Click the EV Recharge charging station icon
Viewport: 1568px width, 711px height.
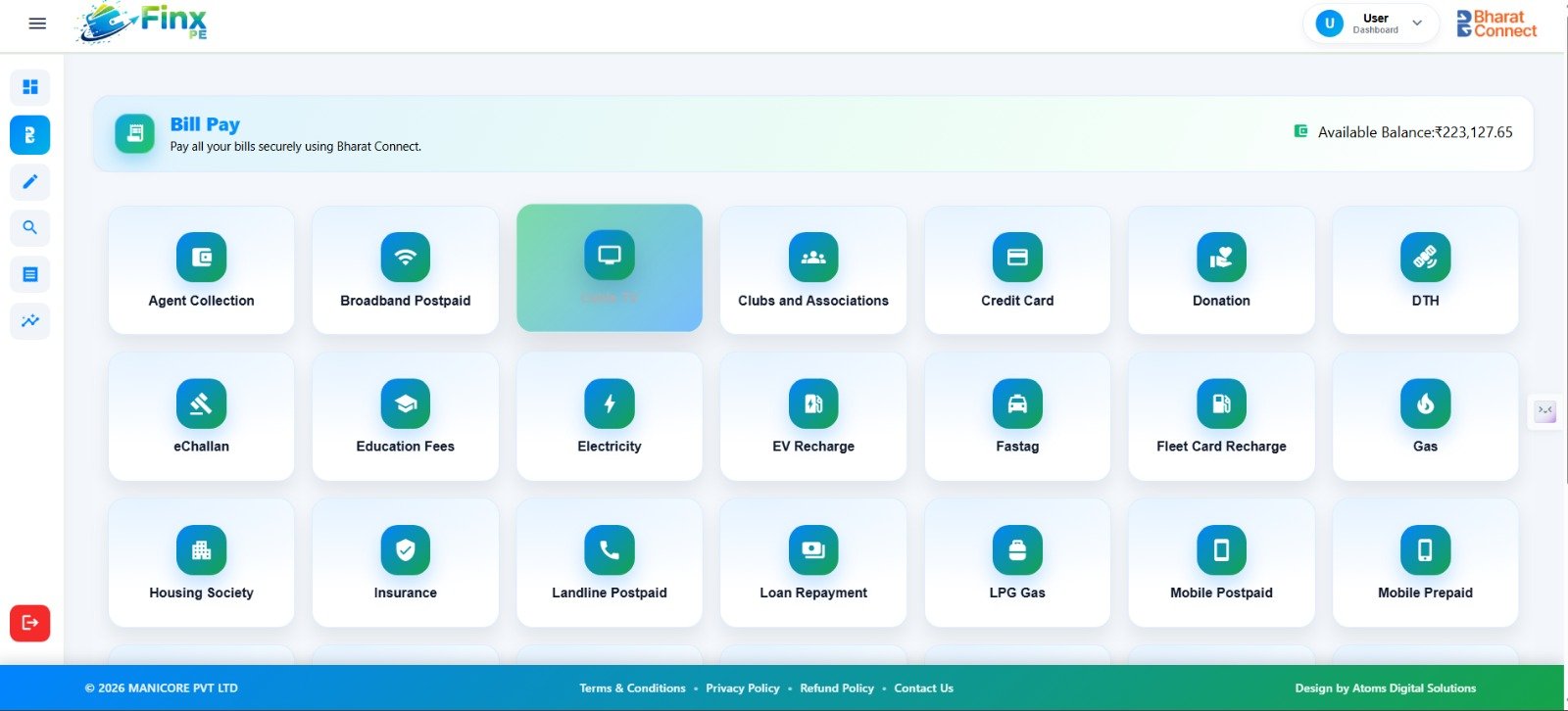point(813,403)
